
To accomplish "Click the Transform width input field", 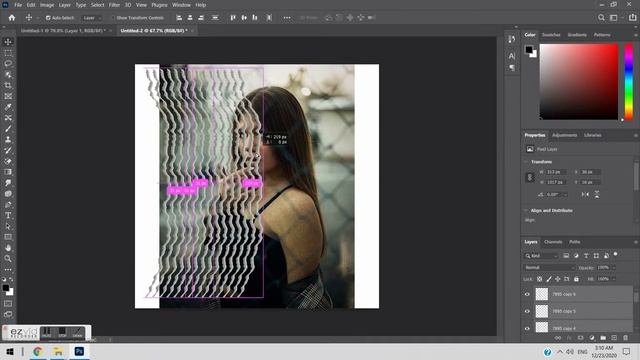I will 556,172.
